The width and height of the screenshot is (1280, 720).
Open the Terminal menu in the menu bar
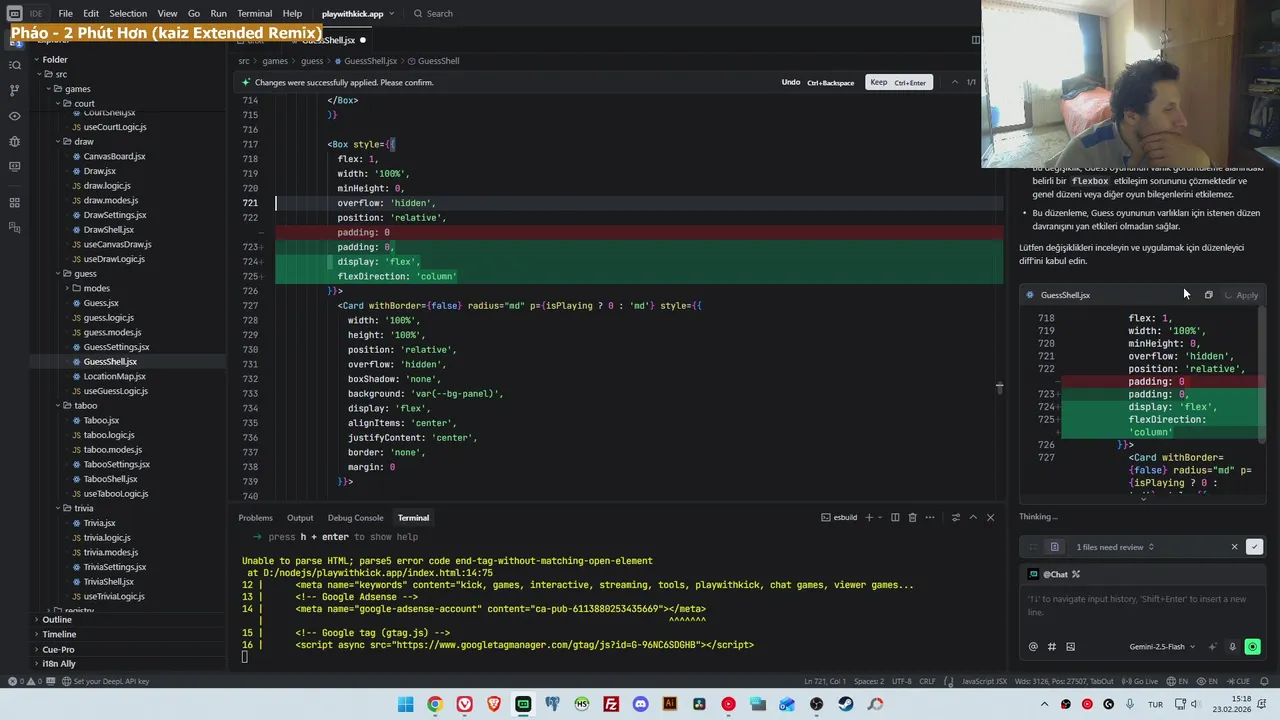pos(254,14)
